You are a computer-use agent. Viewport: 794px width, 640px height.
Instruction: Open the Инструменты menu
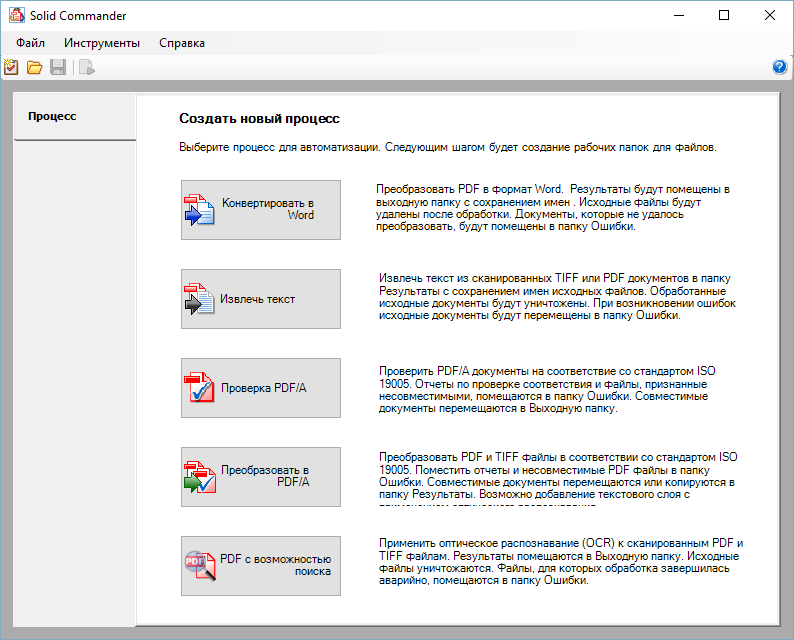[x=102, y=43]
